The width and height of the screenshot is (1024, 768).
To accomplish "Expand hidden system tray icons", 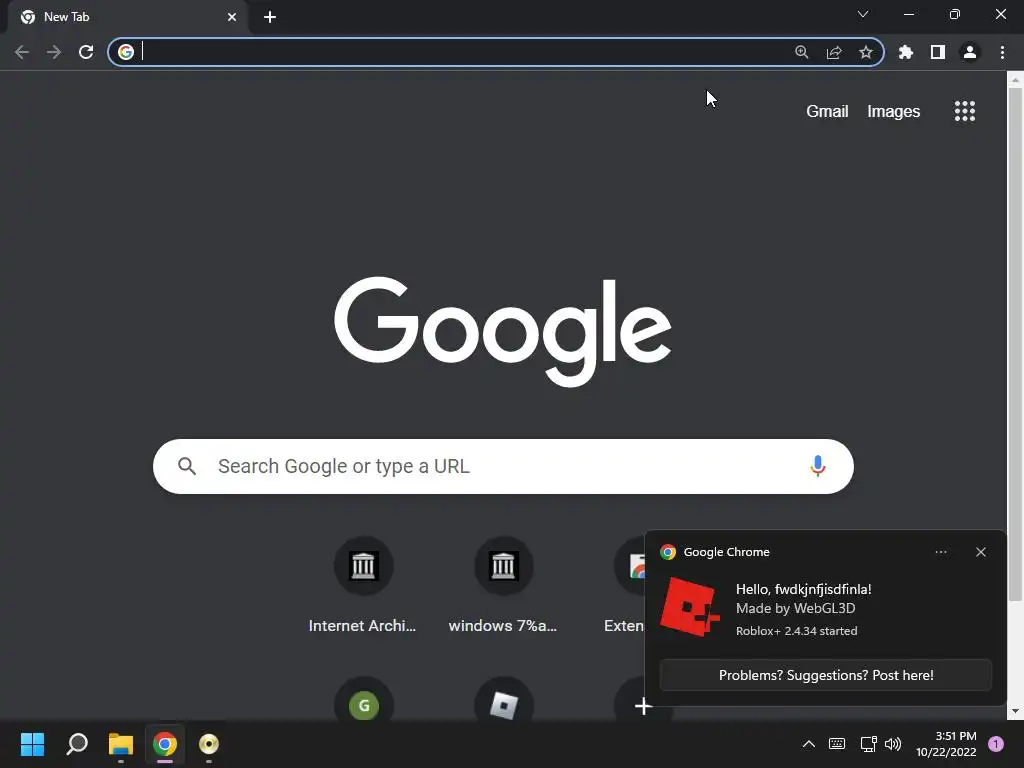I will click(x=808, y=744).
